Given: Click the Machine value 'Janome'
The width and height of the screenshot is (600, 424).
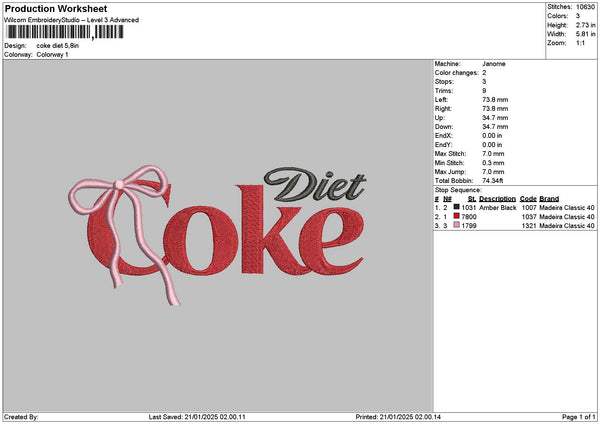Looking at the screenshot, I should click(x=494, y=64).
